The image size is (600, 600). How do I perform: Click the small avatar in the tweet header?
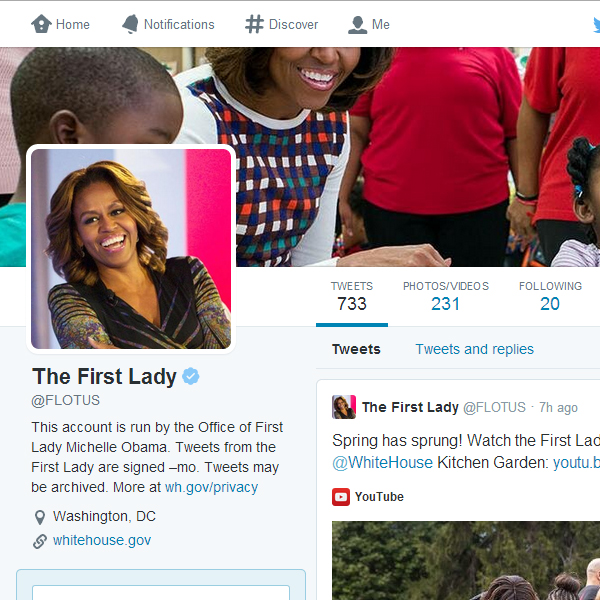coord(344,407)
